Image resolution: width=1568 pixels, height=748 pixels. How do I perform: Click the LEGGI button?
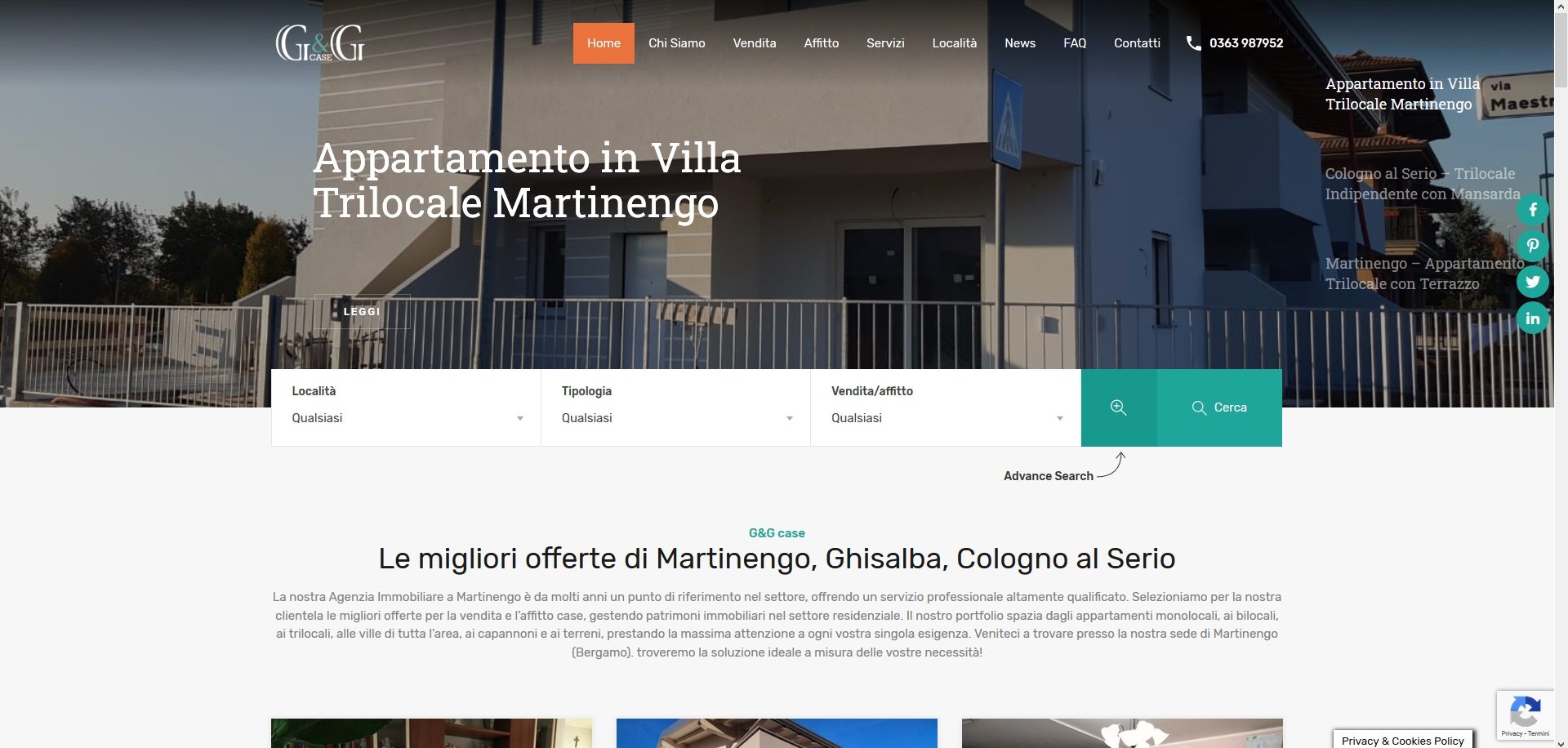[362, 311]
